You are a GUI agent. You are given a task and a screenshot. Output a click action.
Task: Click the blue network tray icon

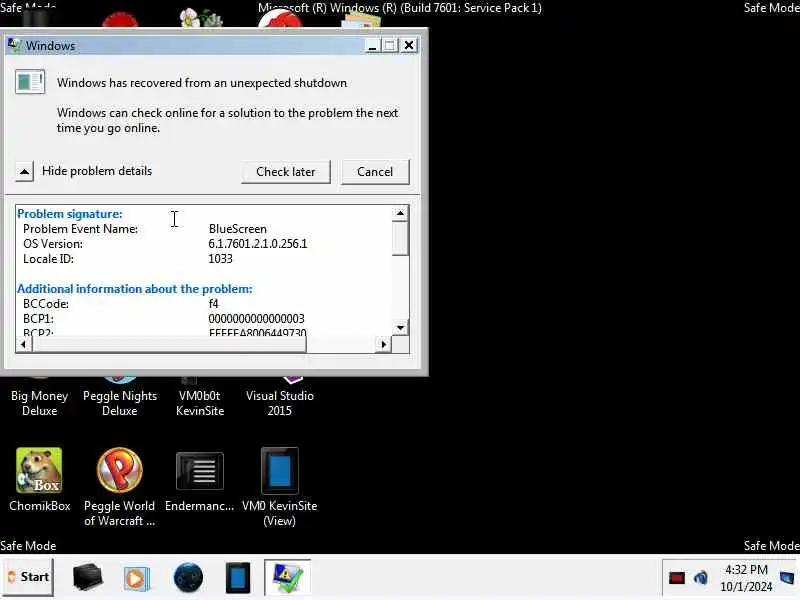pyautogui.click(x=701, y=578)
